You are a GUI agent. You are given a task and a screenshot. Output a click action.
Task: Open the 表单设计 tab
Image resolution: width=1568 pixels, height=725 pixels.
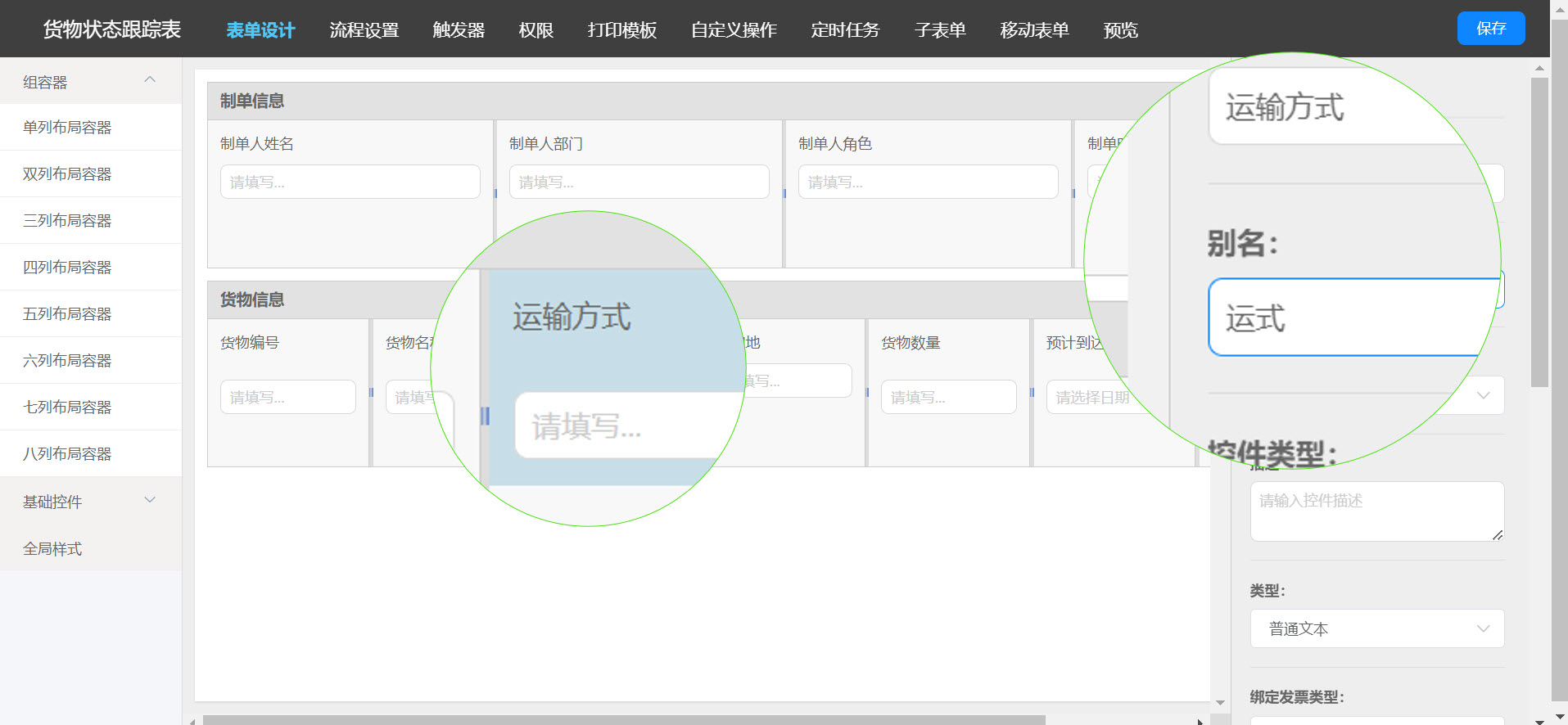pos(260,30)
